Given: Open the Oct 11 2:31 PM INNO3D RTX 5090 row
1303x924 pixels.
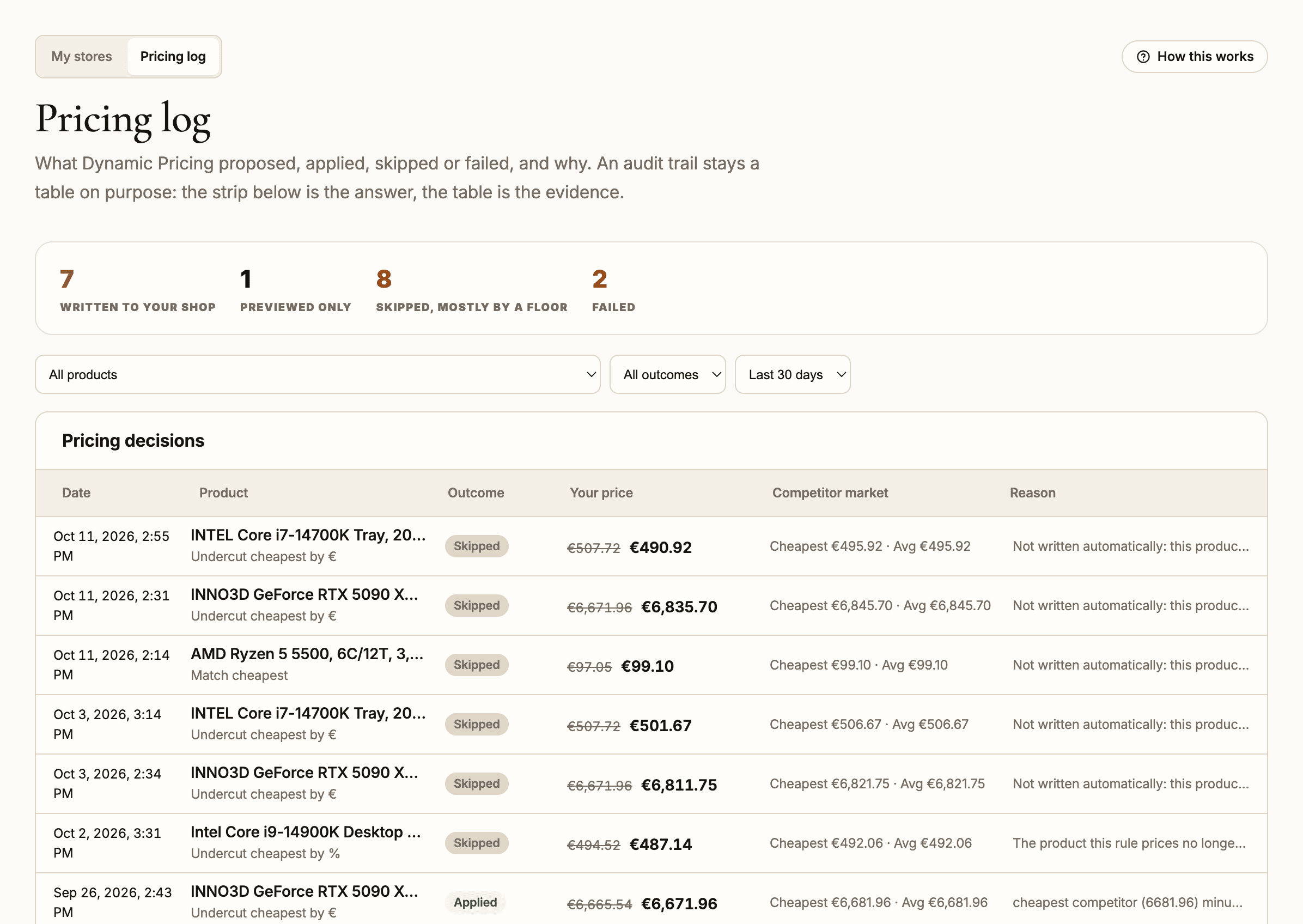Looking at the screenshot, I should tap(651, 605).
